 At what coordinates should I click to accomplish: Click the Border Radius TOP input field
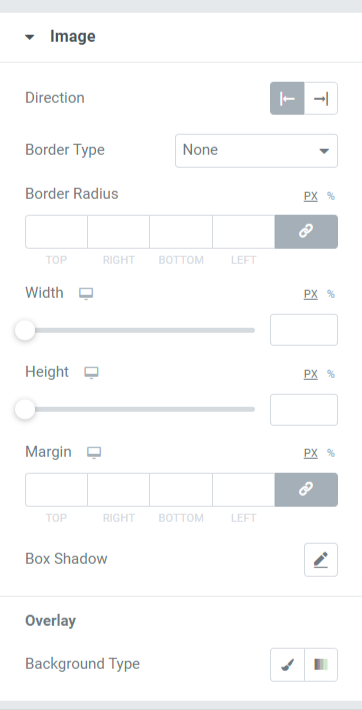[56, 232]
